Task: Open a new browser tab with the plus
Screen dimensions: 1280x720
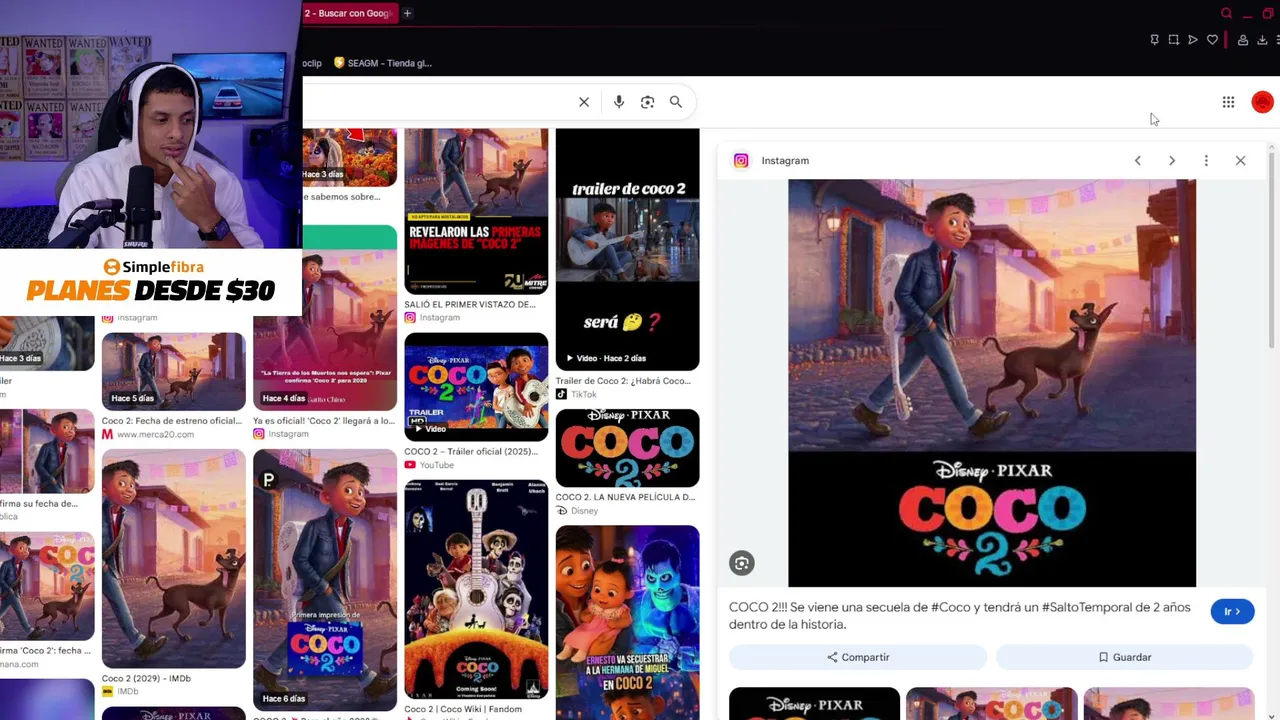Action: 407,13
